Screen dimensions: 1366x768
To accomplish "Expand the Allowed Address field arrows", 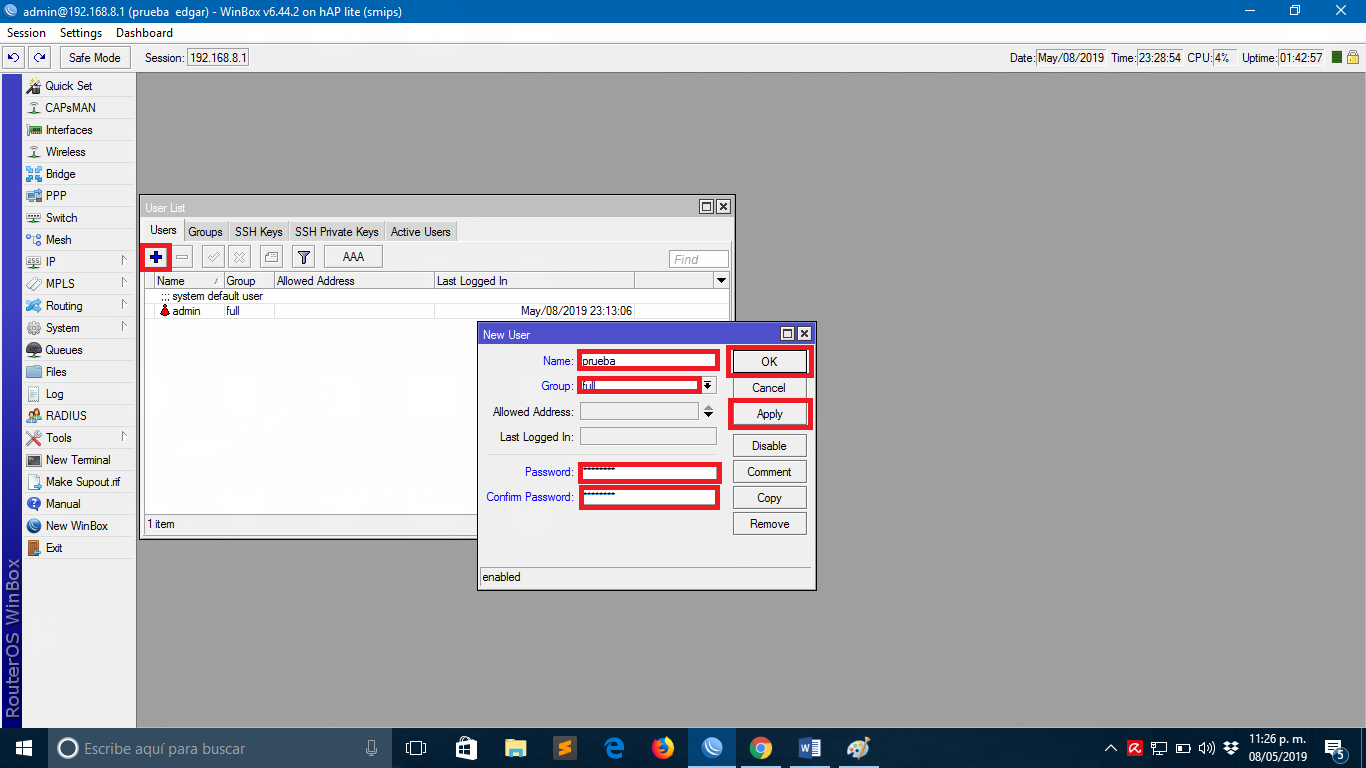I will (708, 411).
